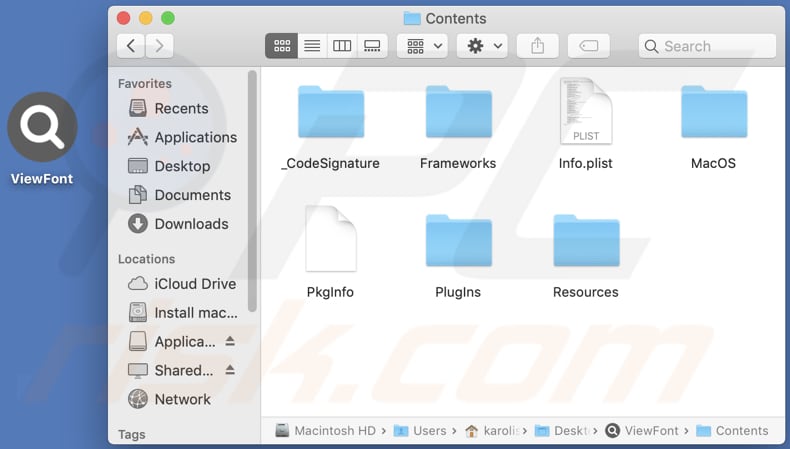Select iCloud Drive in Locations

182,284
